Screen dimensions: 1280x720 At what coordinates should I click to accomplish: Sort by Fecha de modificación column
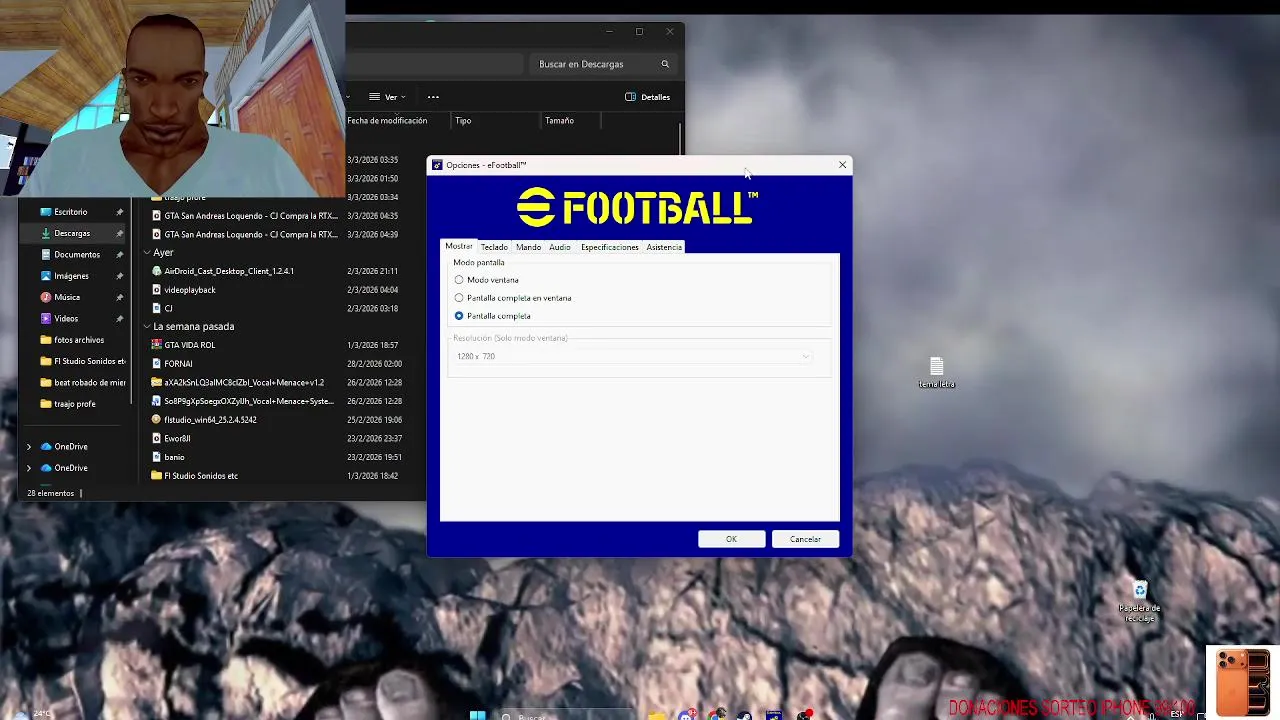tap(387, 121)
